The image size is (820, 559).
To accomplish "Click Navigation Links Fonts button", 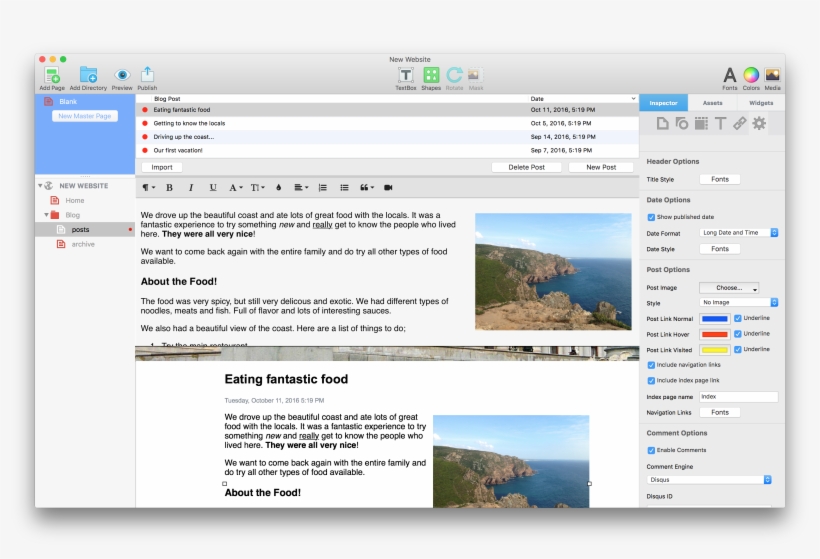I will tap(720, 413).
